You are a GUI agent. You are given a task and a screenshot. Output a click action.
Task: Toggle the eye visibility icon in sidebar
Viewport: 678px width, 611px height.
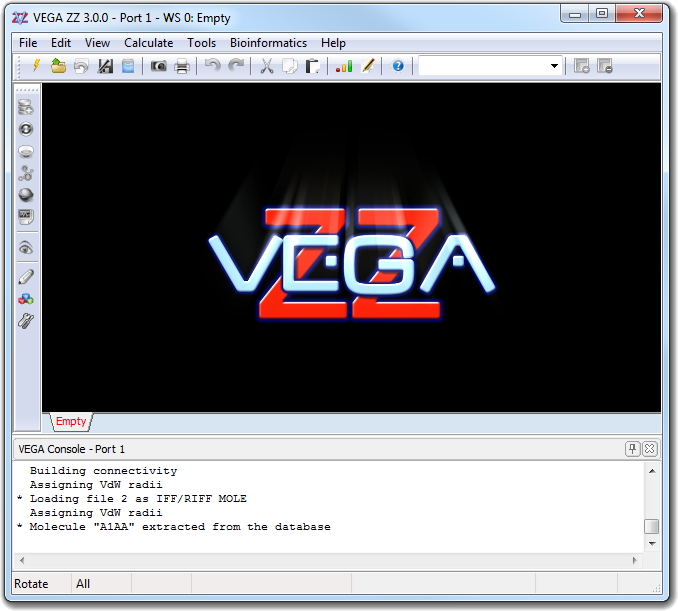[26, 248]
